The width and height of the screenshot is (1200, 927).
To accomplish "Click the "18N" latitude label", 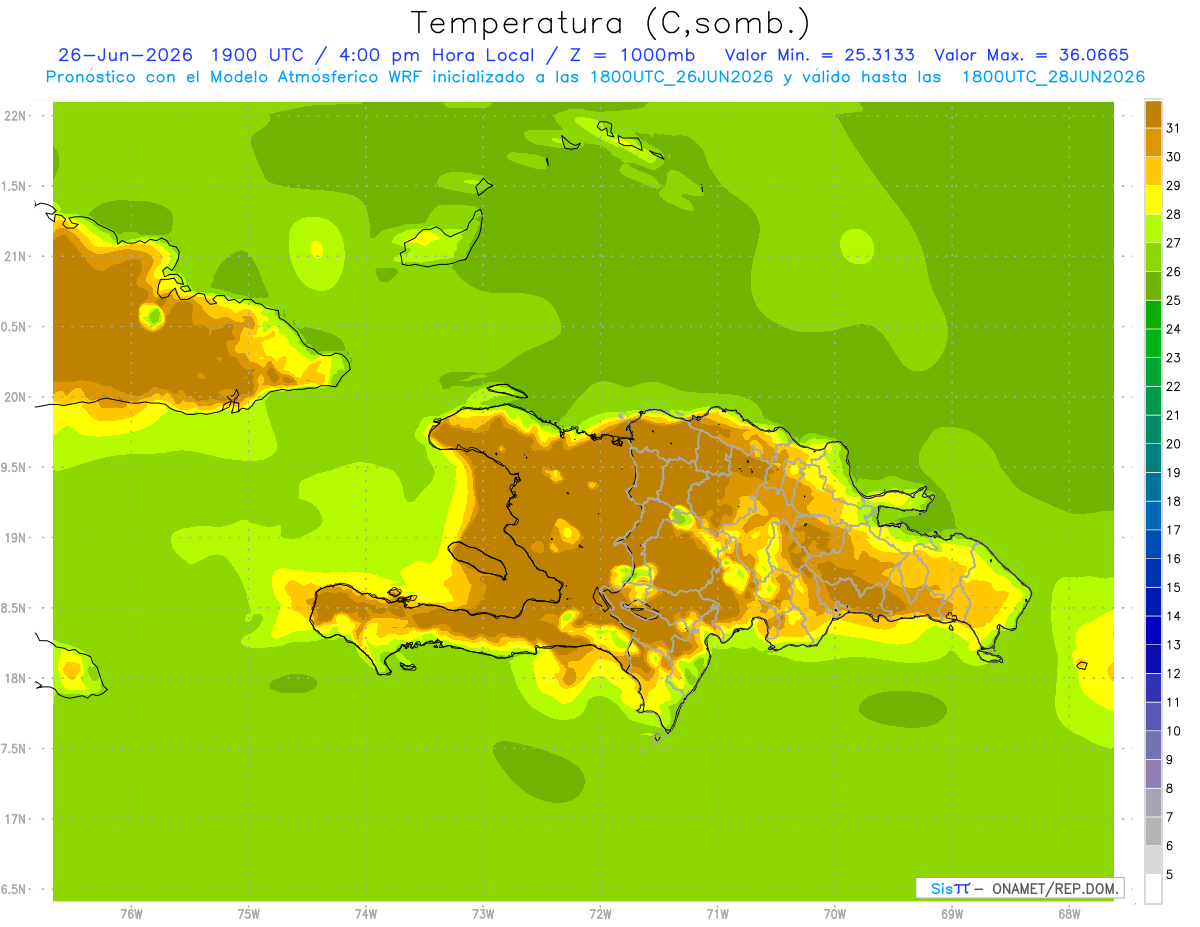I will click(15, 678).
